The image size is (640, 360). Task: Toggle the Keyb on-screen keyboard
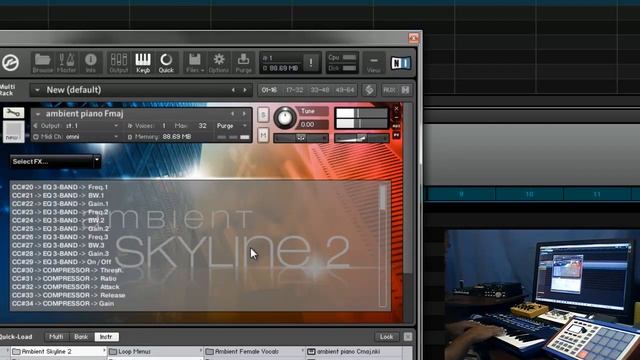143,63
